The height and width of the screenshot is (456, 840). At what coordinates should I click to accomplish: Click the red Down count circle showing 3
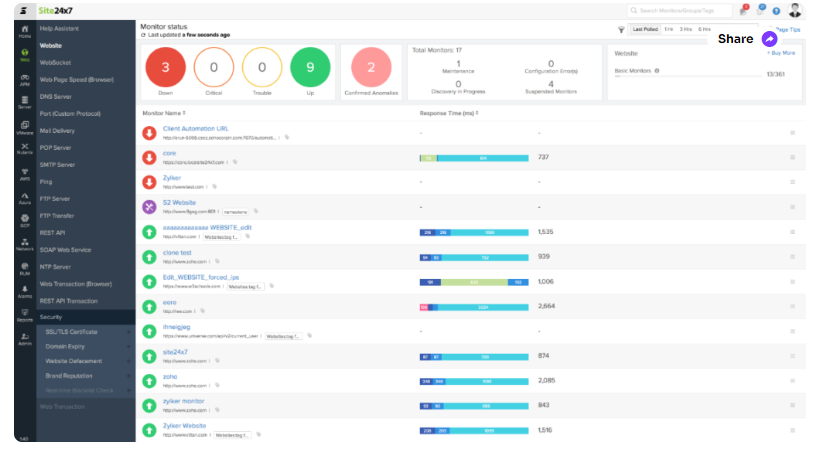coord(166,67)
